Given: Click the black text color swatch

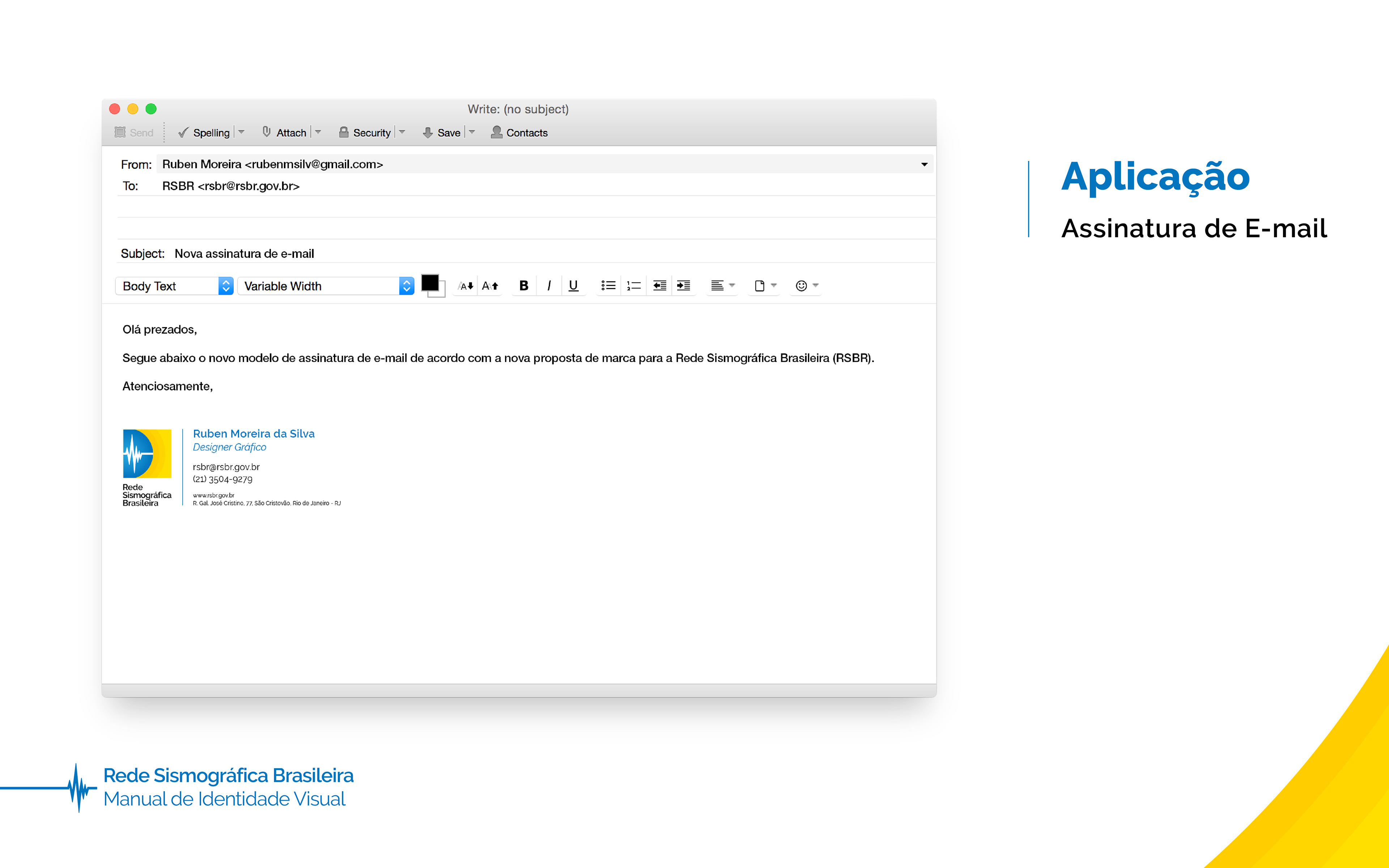Looking at the screenshot, I should coord(430,283).
